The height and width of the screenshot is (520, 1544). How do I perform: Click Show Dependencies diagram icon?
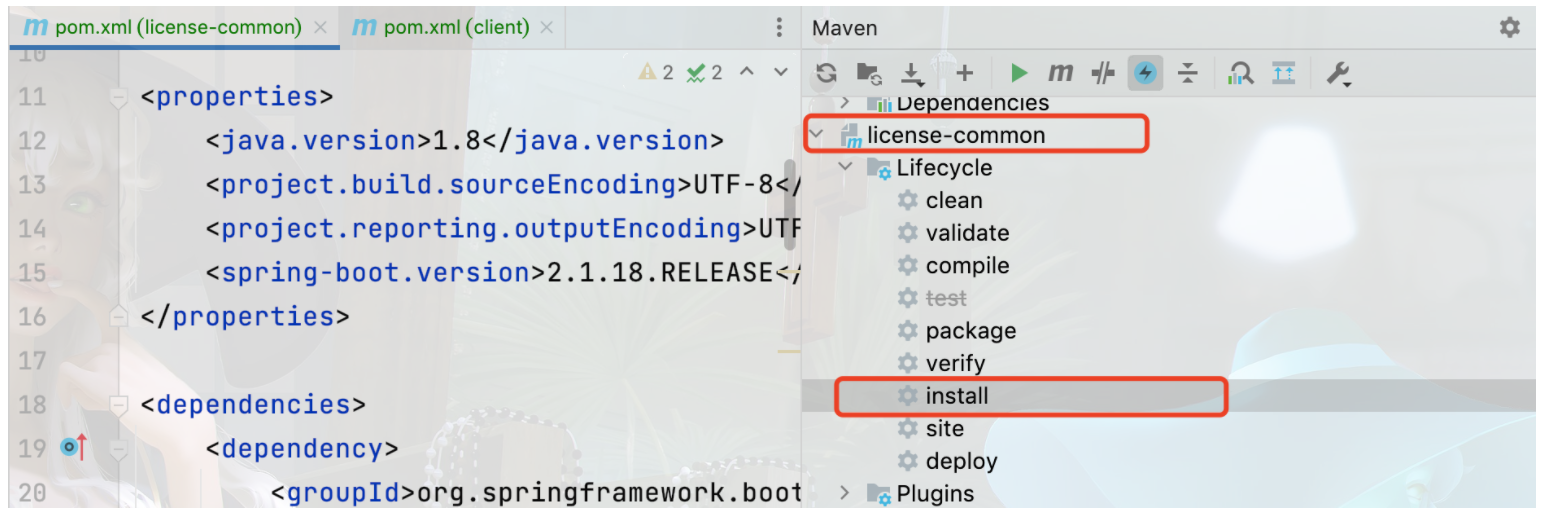[x=1283, y=73]
